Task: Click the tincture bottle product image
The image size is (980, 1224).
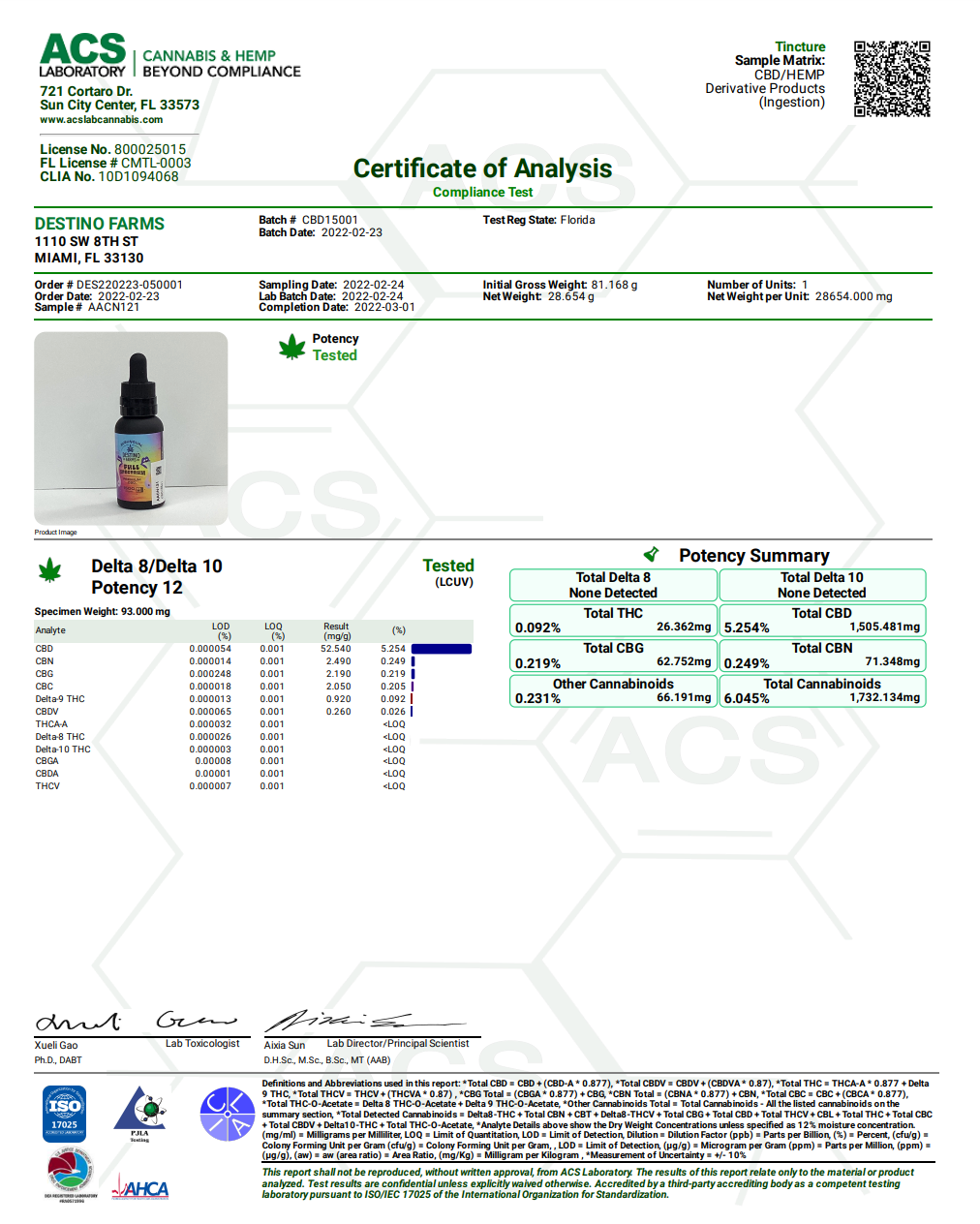Action: tap(132, 428)
